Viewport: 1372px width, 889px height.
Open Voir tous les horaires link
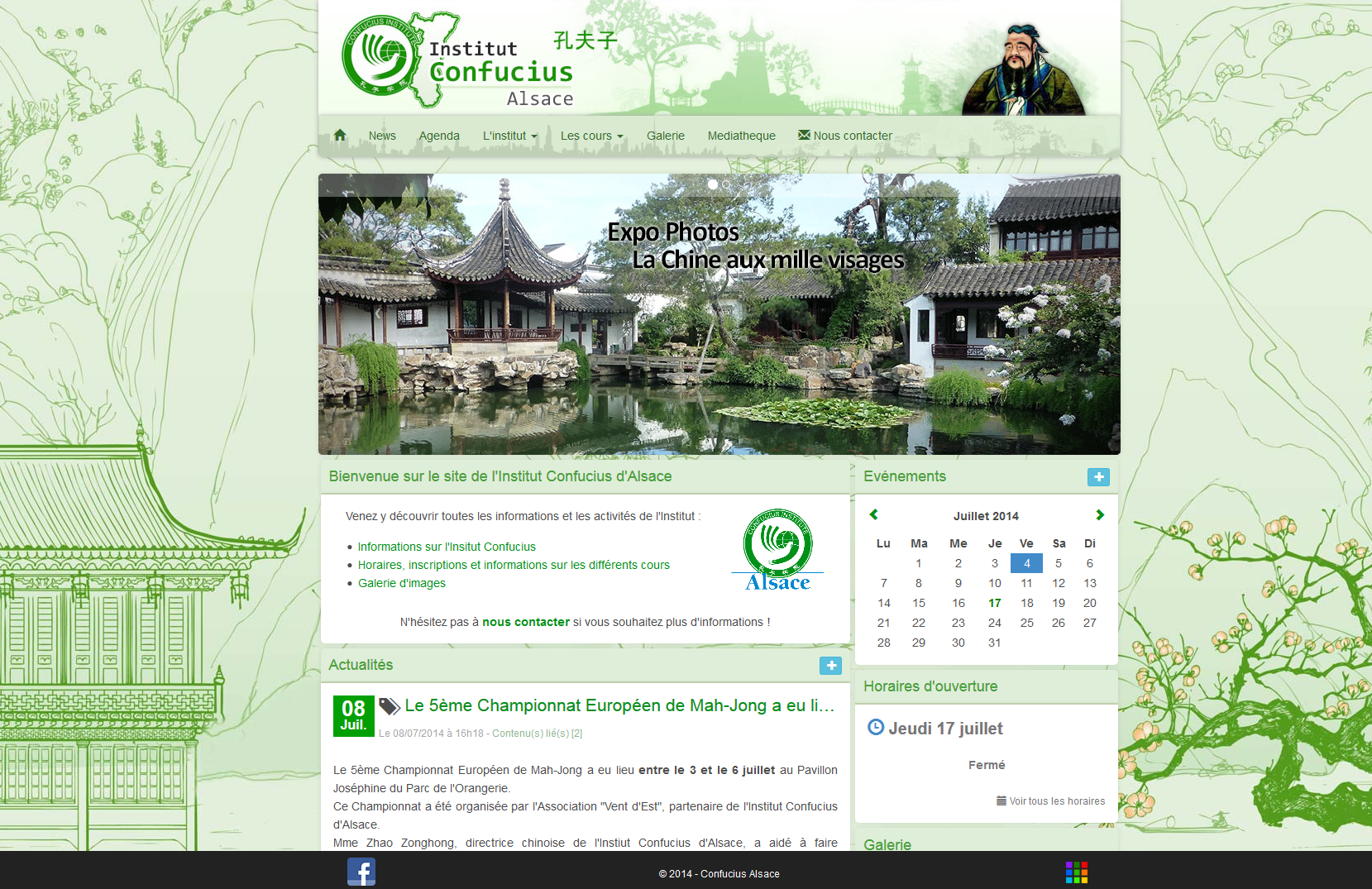[x=1050, y=801]
